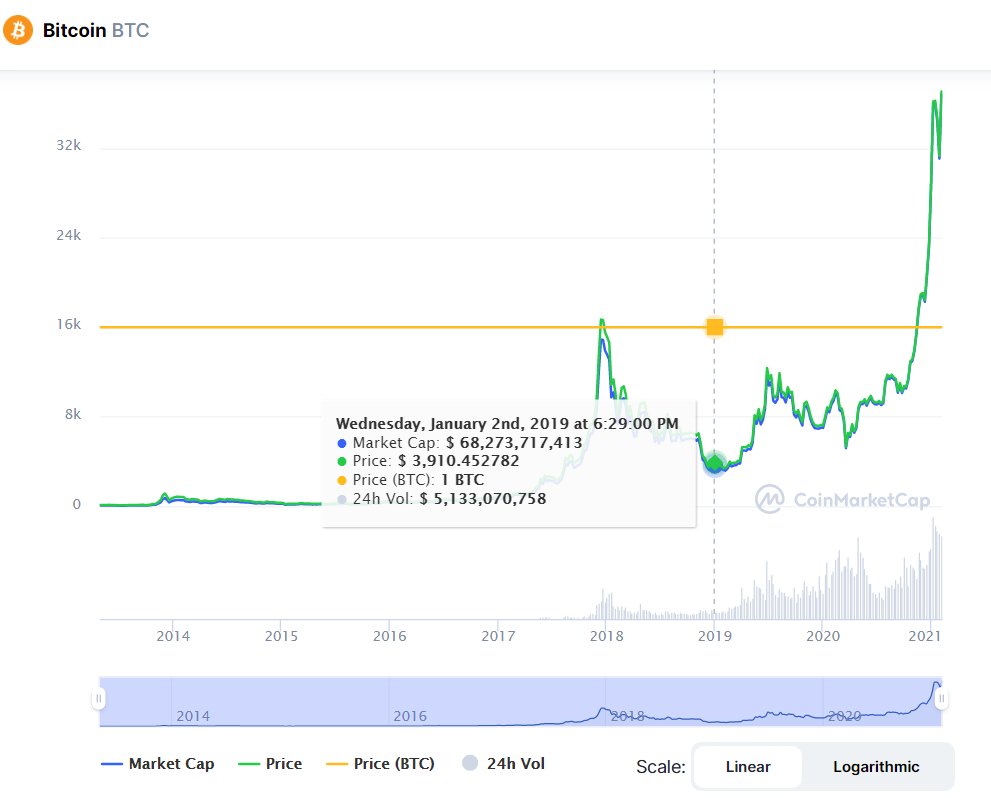Click the yellow Price (BTC) marker square
The width and height of the screenshot is (991, 798).
(715, 327)
